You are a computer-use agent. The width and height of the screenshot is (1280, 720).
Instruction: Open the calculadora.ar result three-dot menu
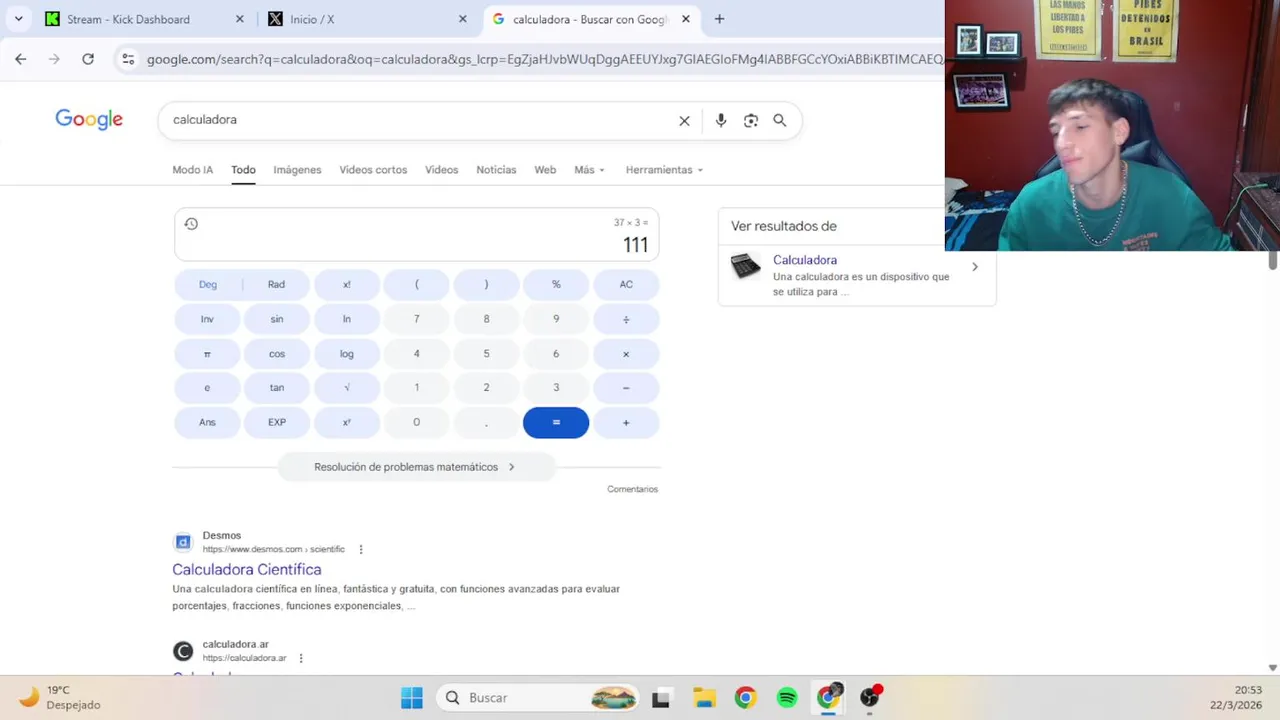pos(301,658)
